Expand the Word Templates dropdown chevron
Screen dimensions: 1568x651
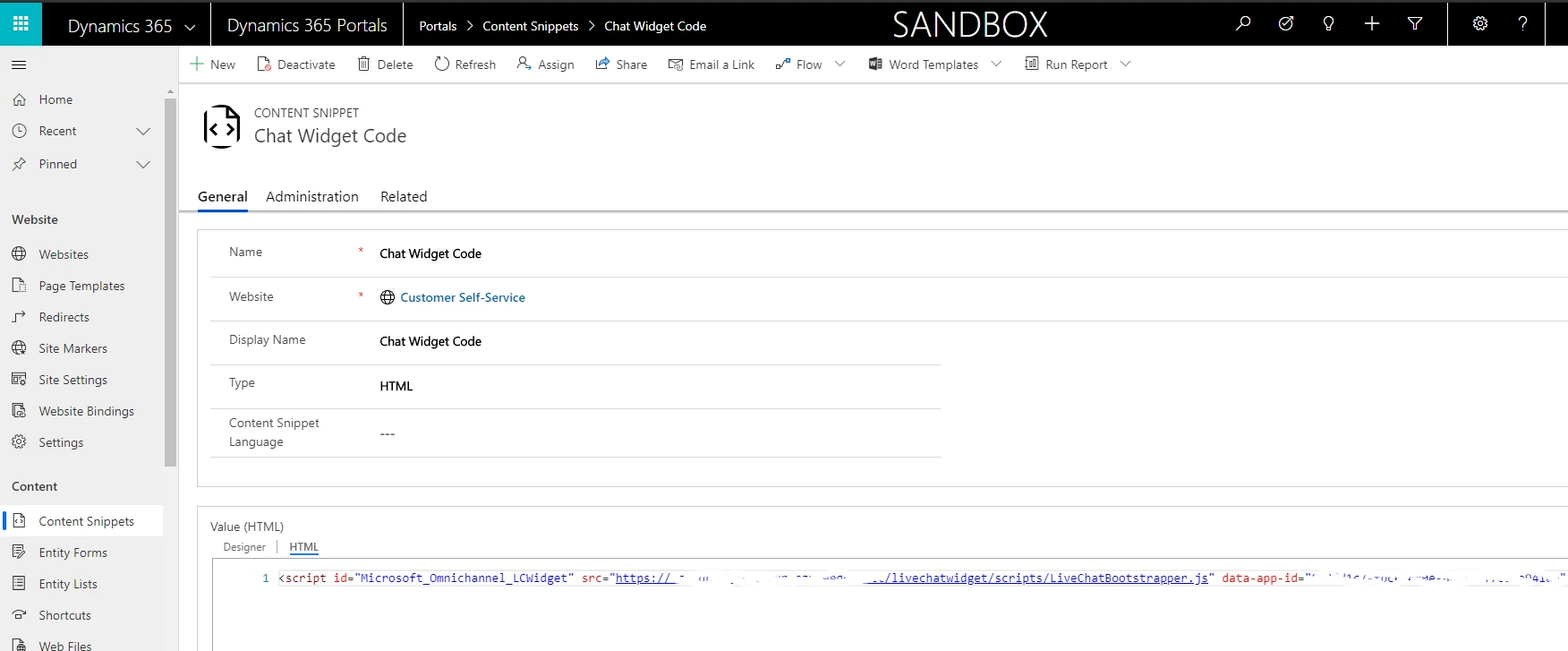996,64
